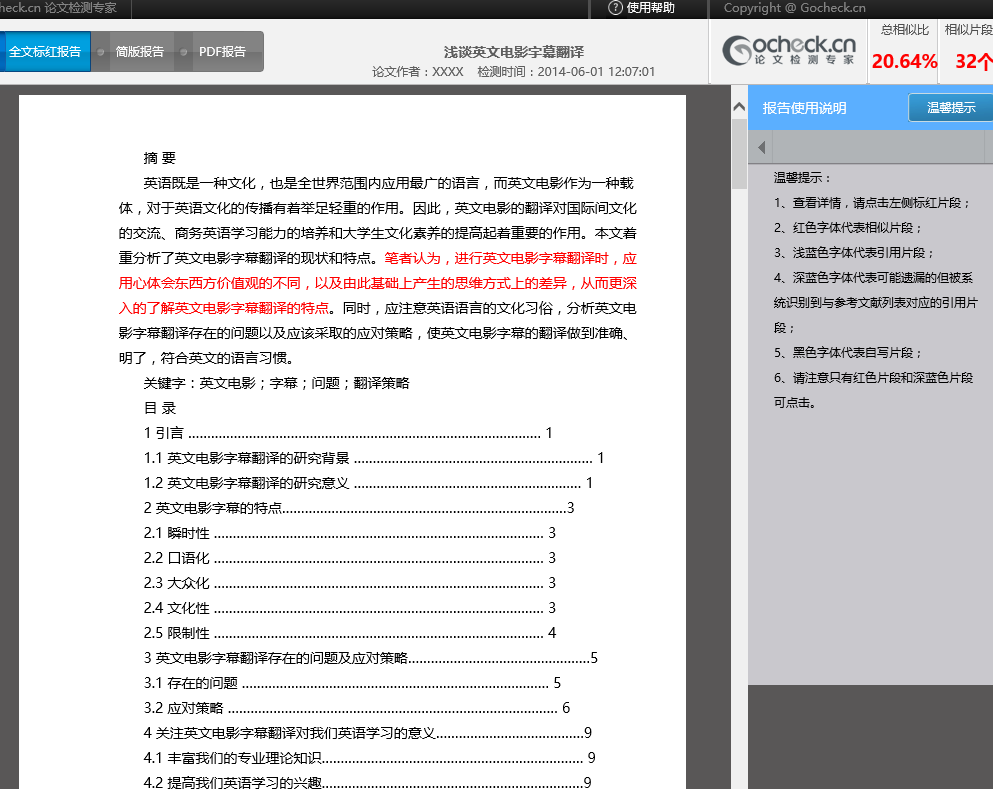Click title 浅谈英文电影字幕翻译

(x=514, y=52)
